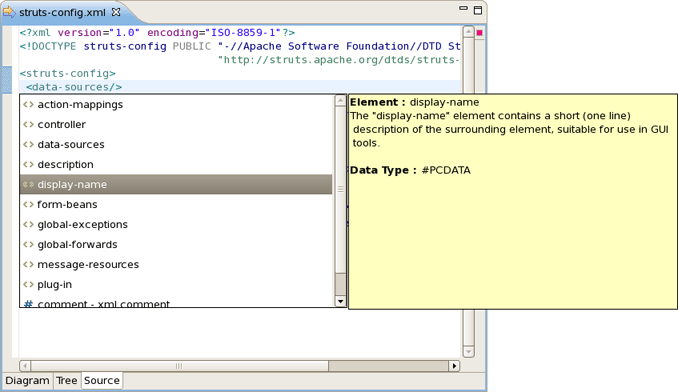This screenshot has width=678, height=392.
Task: Click the editor vertical scroll down arrow
Action: 468,352
